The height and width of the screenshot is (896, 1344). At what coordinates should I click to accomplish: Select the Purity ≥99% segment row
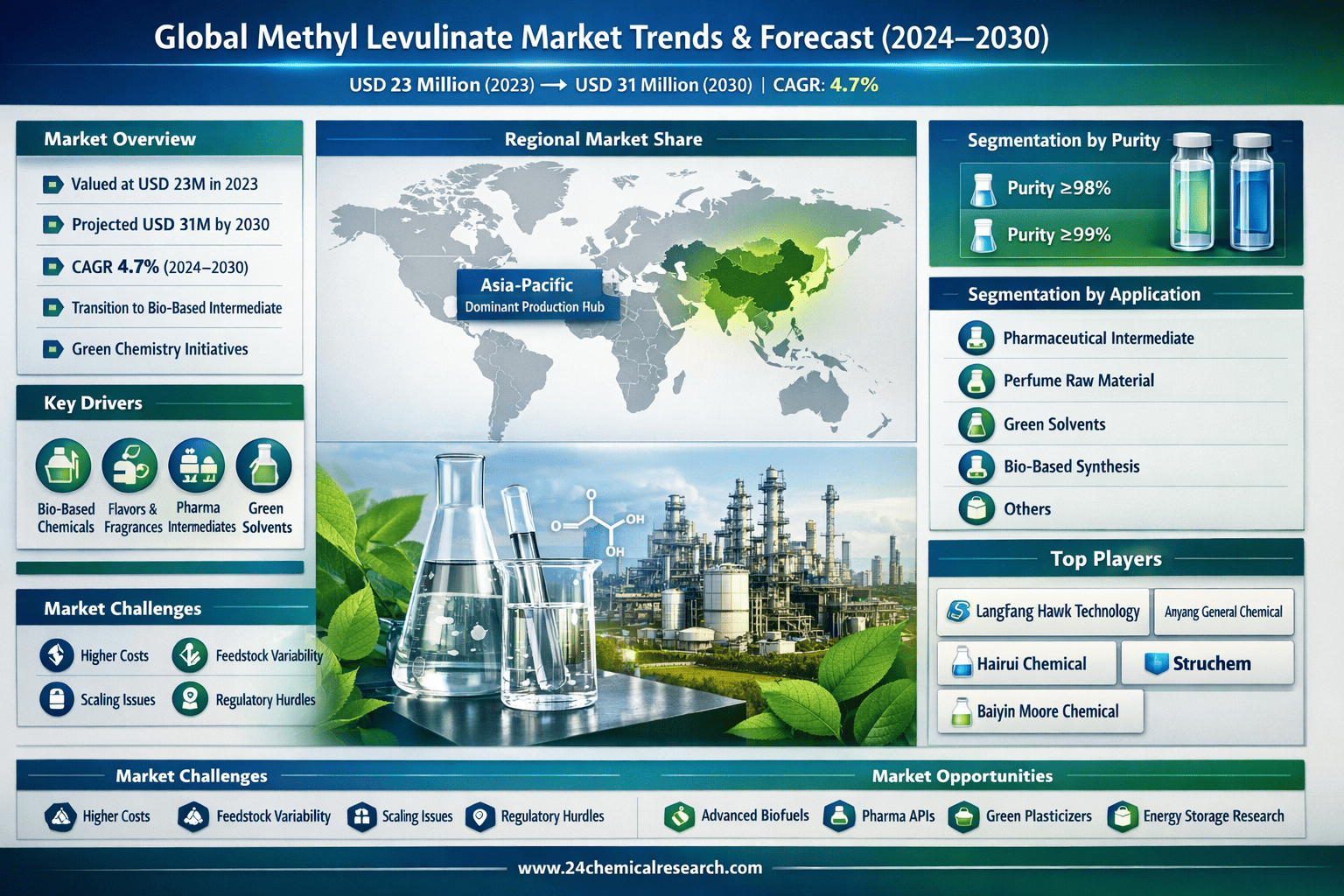(x=1063, y=234)
